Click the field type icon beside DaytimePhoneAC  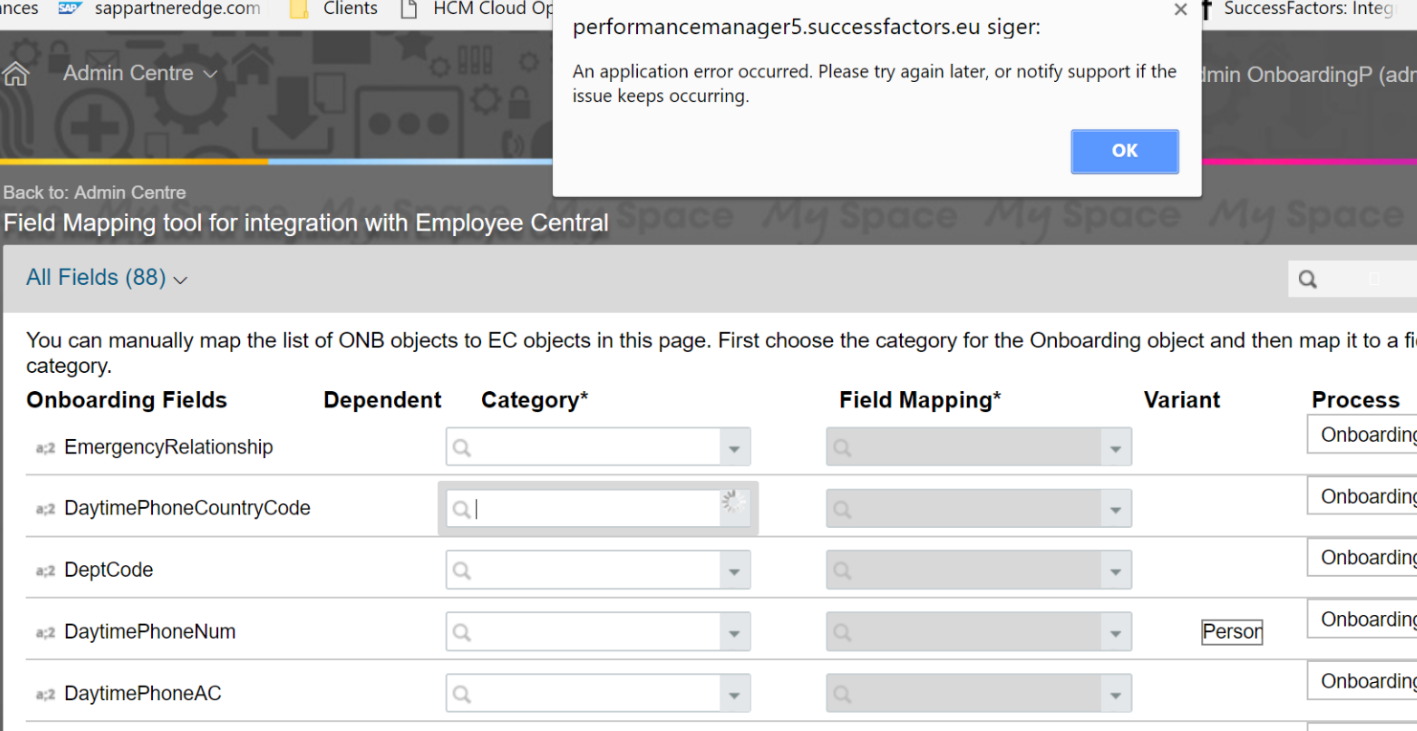(x=45, y=694)
